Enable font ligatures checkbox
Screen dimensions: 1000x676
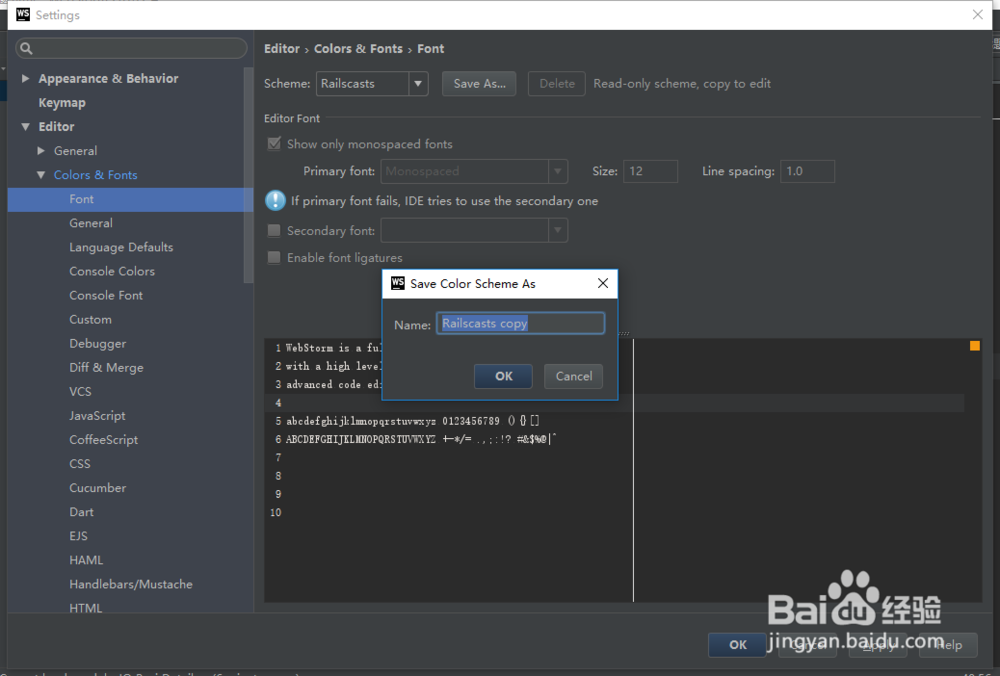274,257
